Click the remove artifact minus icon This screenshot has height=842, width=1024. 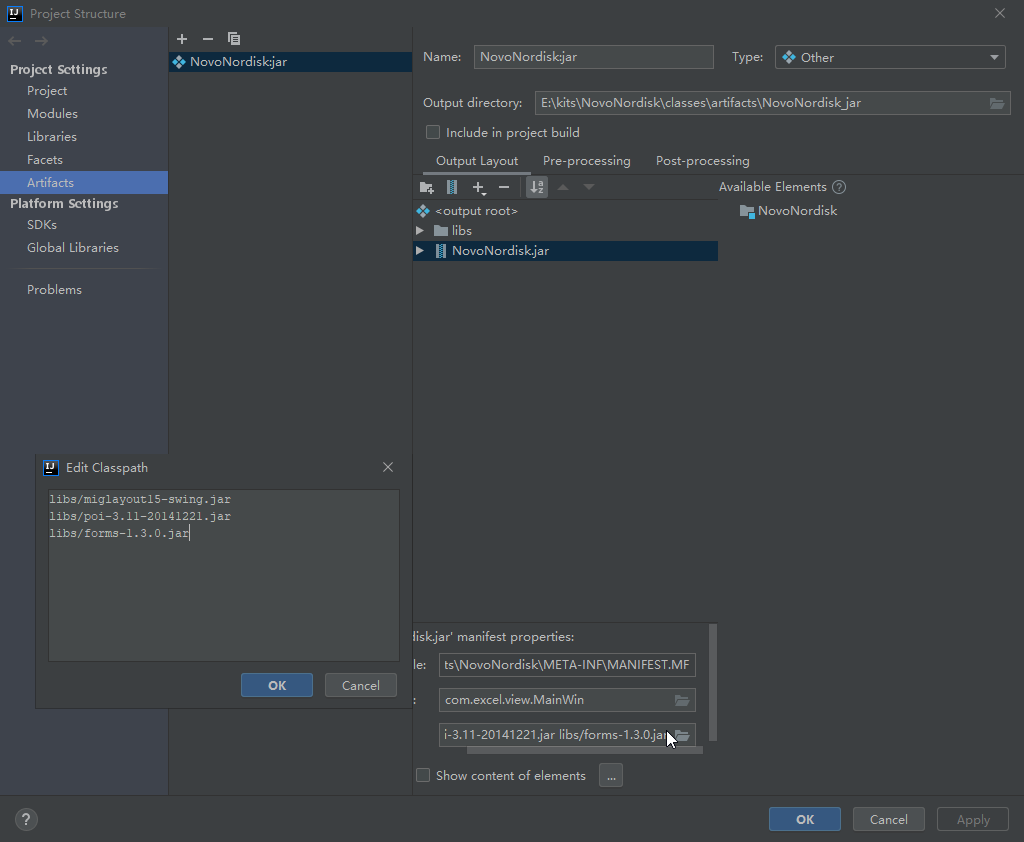coord(208,39)
